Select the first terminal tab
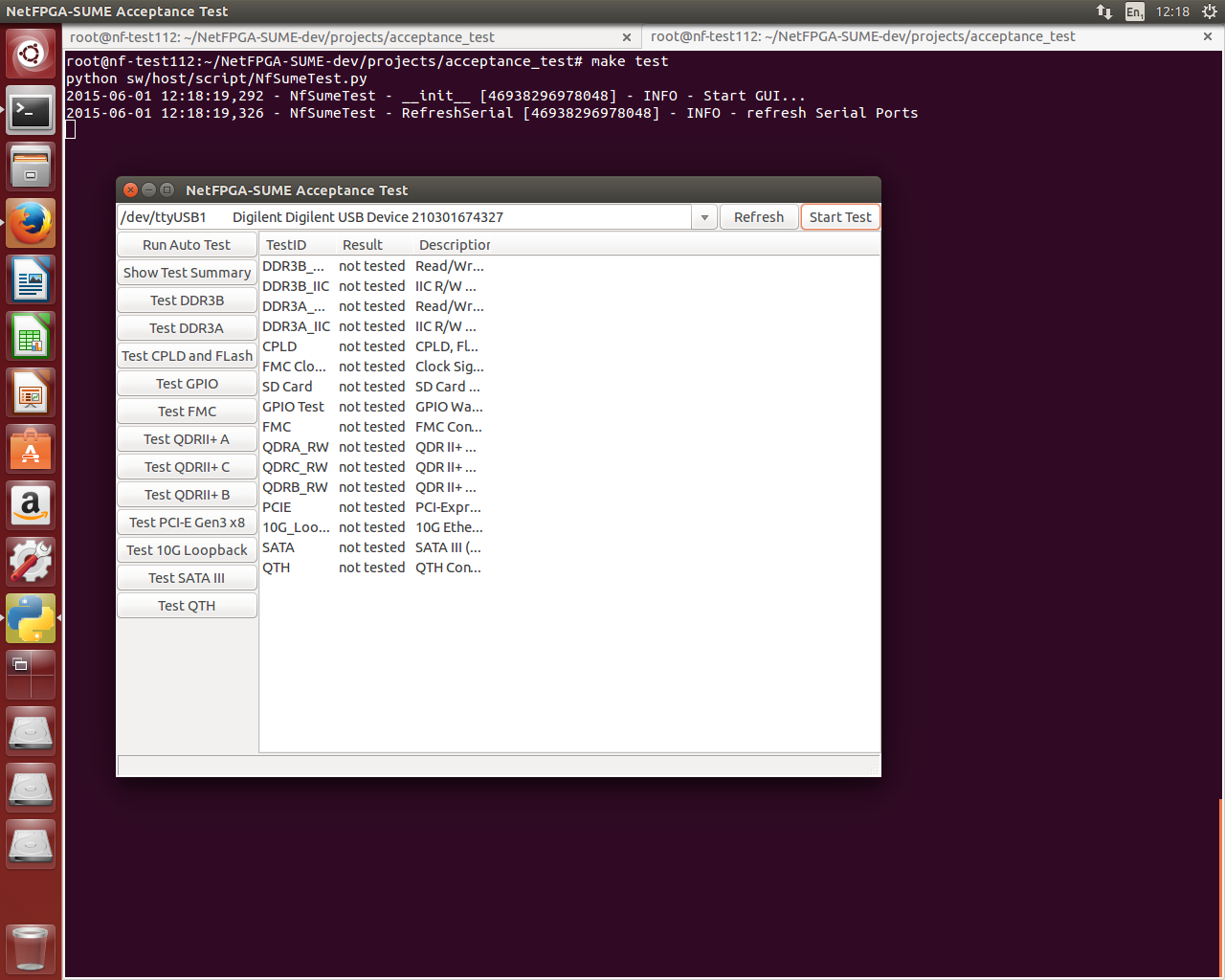The image size is (1225, 980). 282,37
